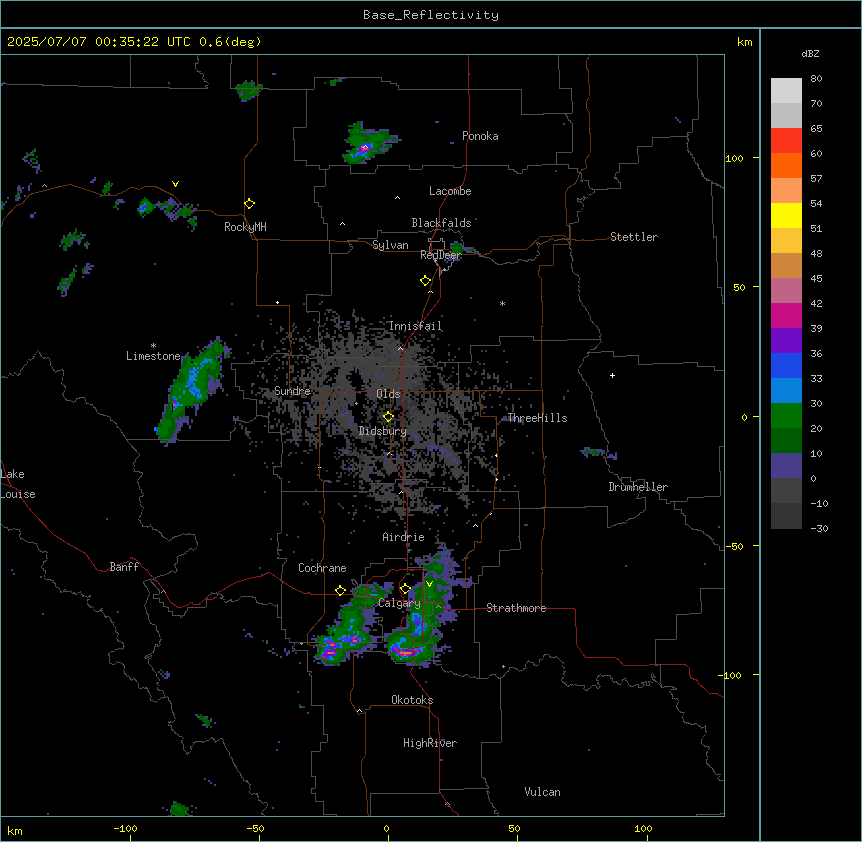Click the Lacombe city label
The width and height of the screenshot is (862, 842).
(450, 191)
